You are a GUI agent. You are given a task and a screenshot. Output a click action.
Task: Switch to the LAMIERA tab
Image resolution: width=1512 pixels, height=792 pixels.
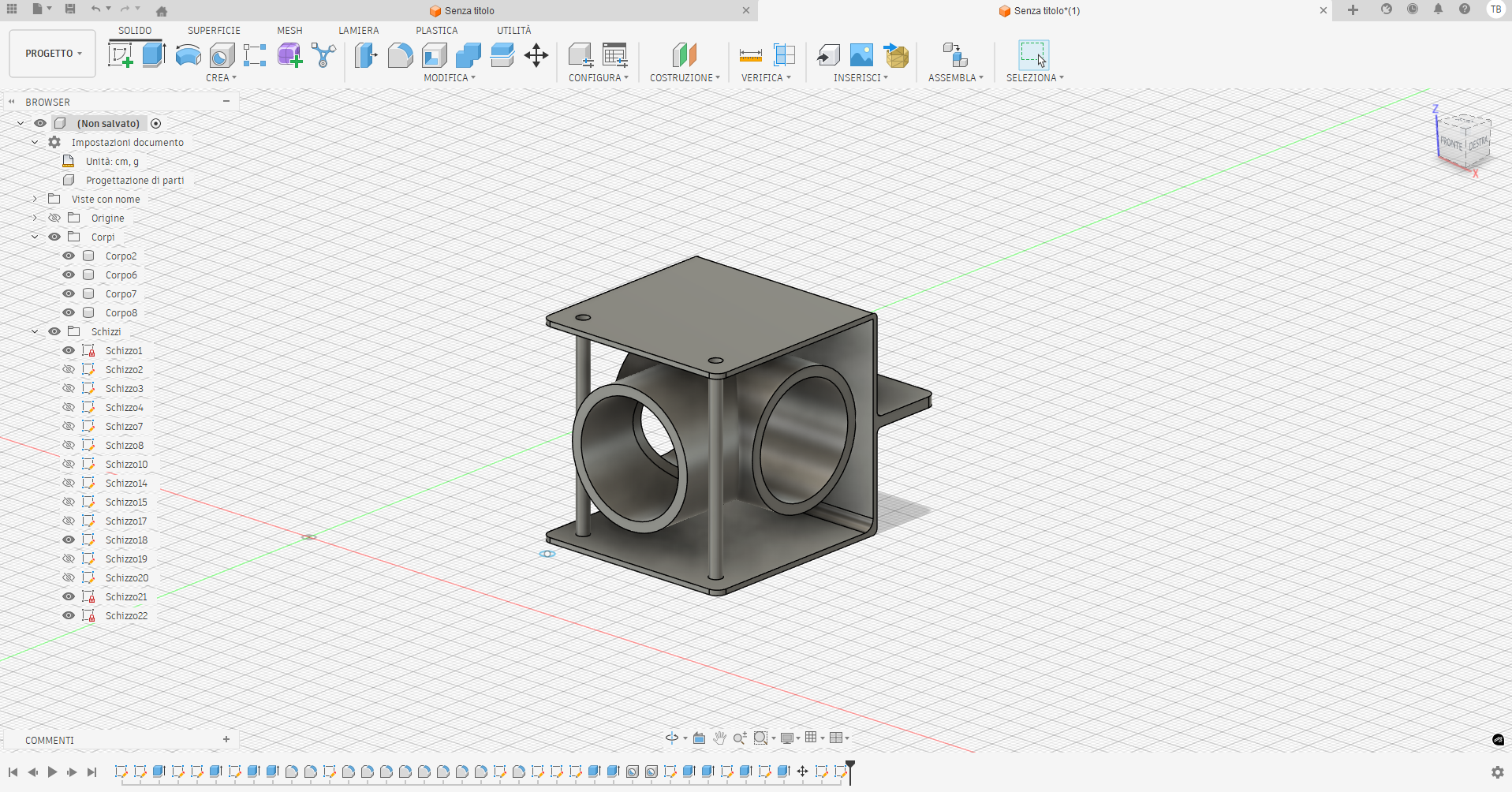359,31
